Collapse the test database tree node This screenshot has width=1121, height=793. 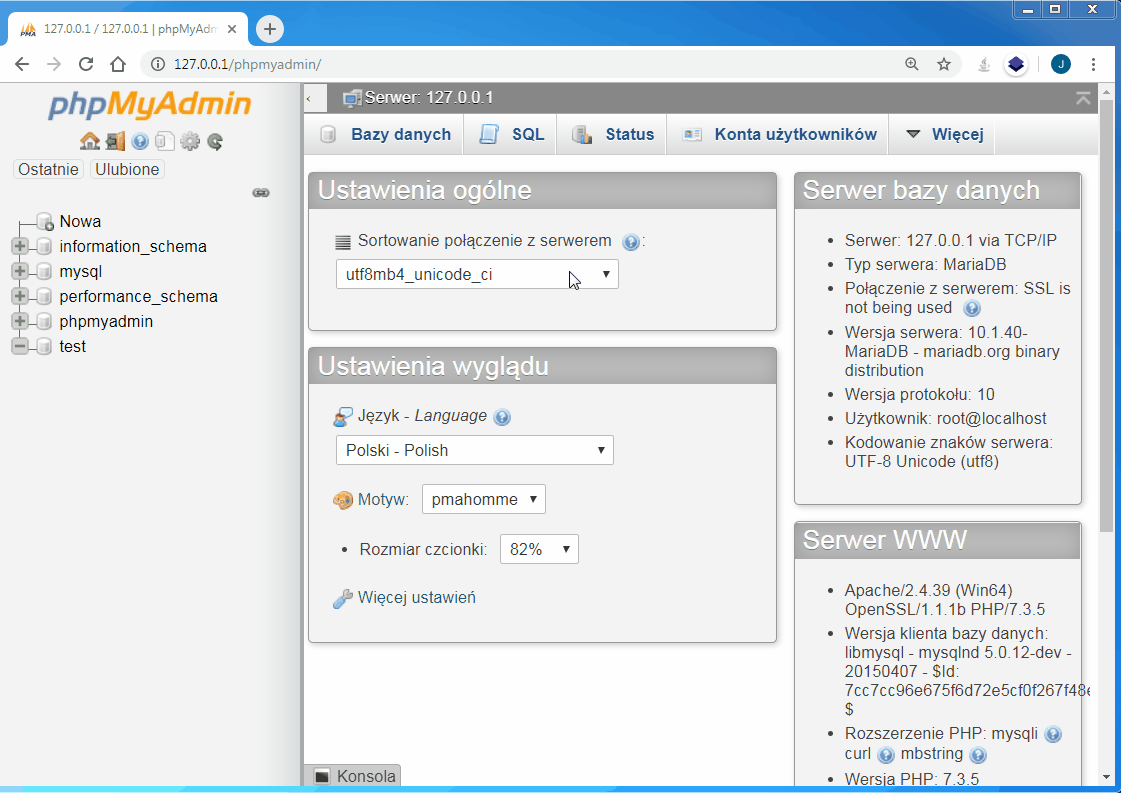pos(20,347)
